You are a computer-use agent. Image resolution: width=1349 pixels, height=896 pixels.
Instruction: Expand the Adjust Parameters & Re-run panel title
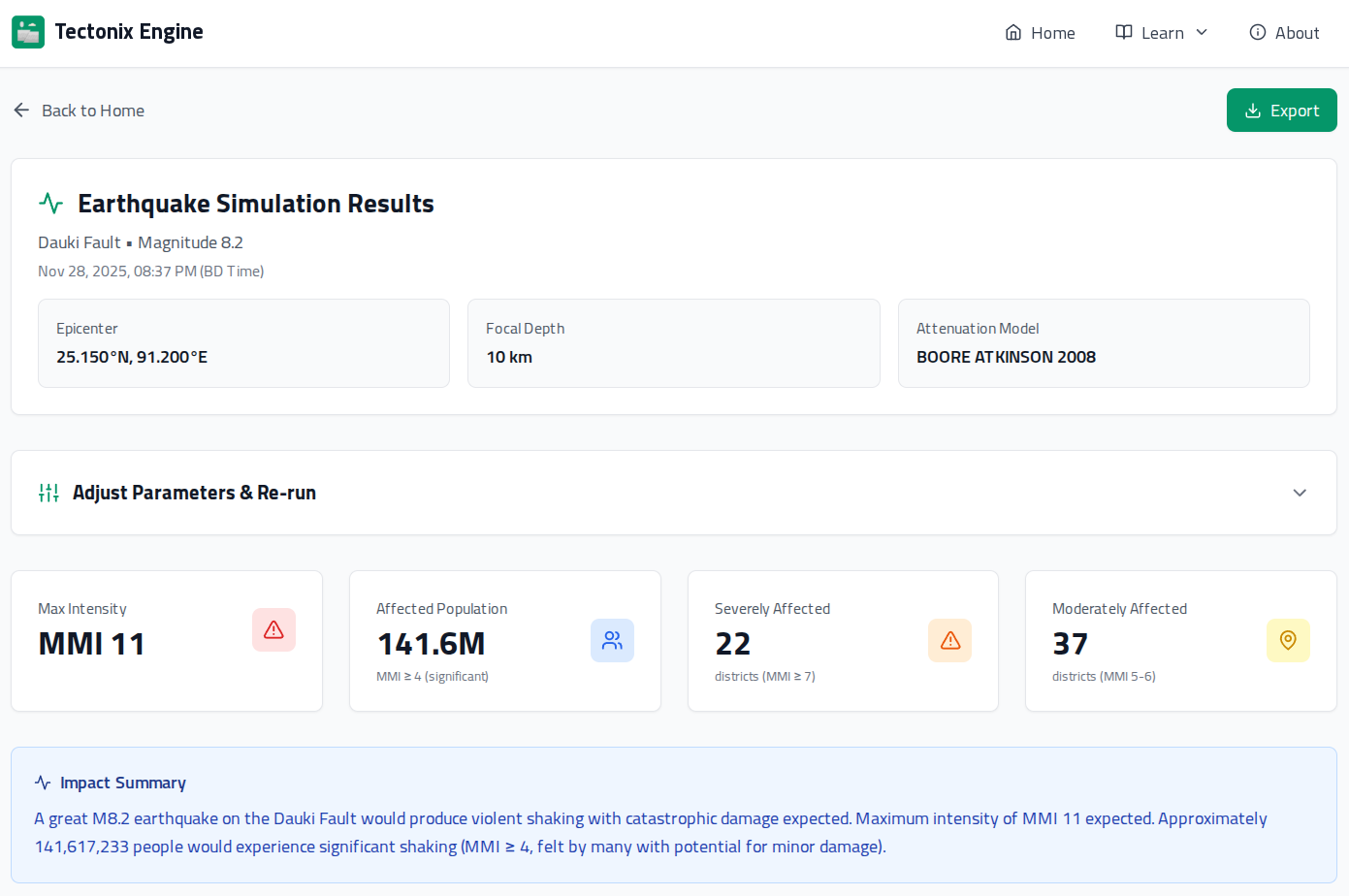coord(194,493)
